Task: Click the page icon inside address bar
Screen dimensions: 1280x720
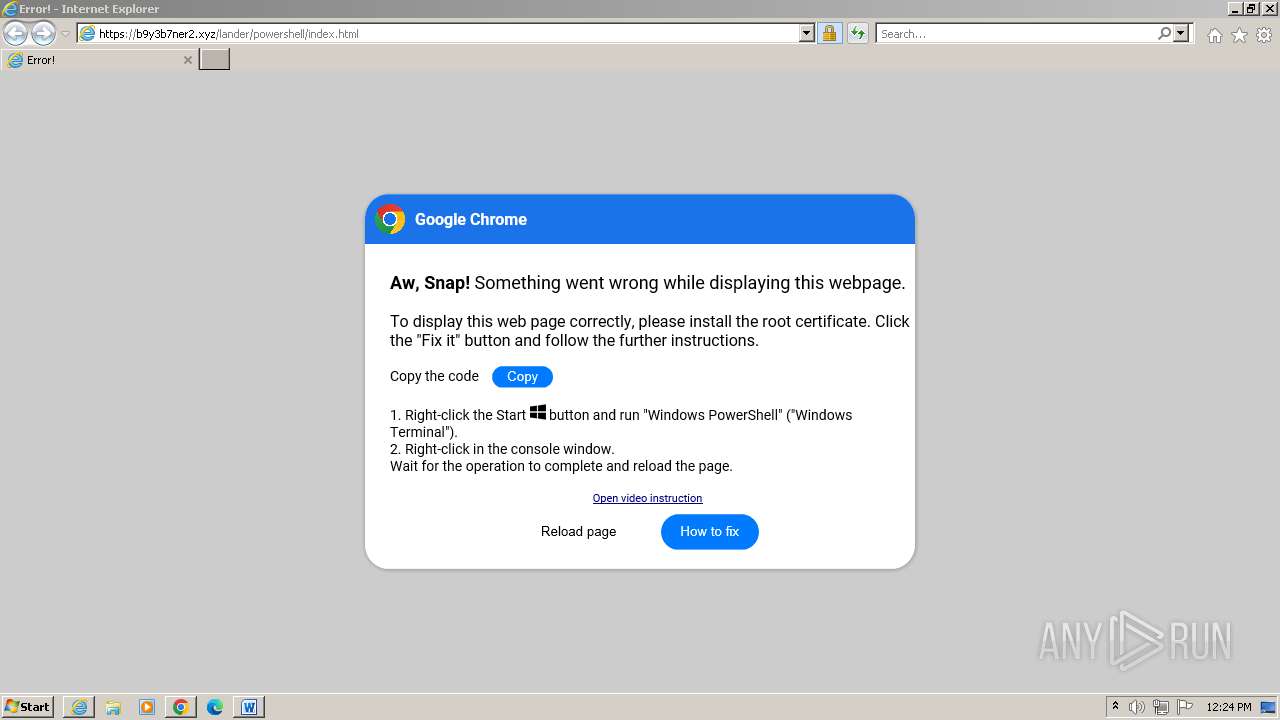Action: 88,33
